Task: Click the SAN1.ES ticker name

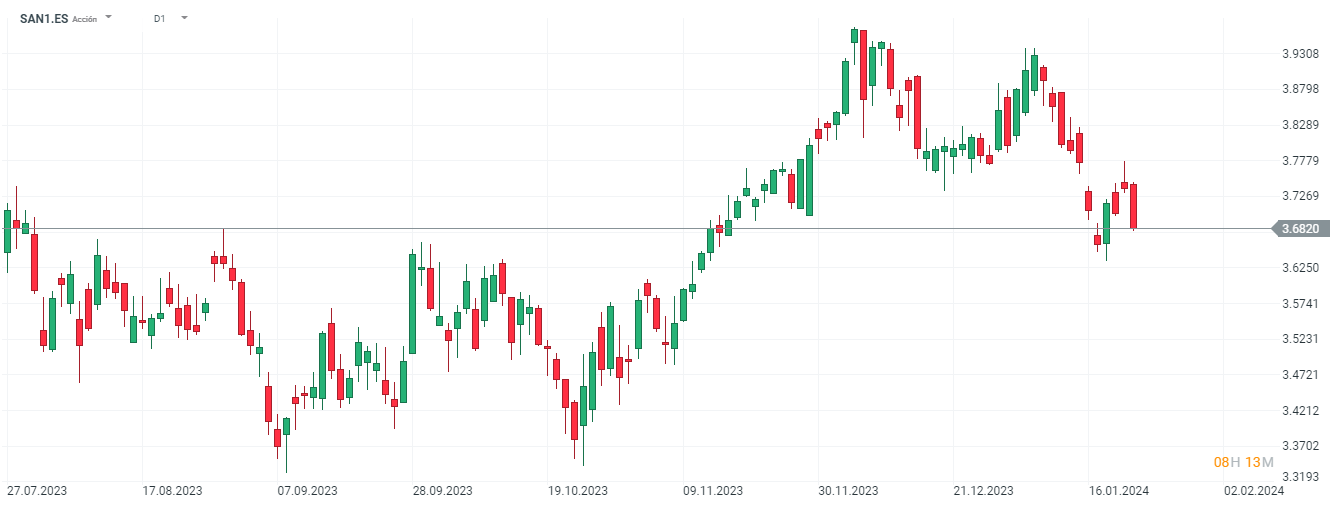Action: (44, 18)
